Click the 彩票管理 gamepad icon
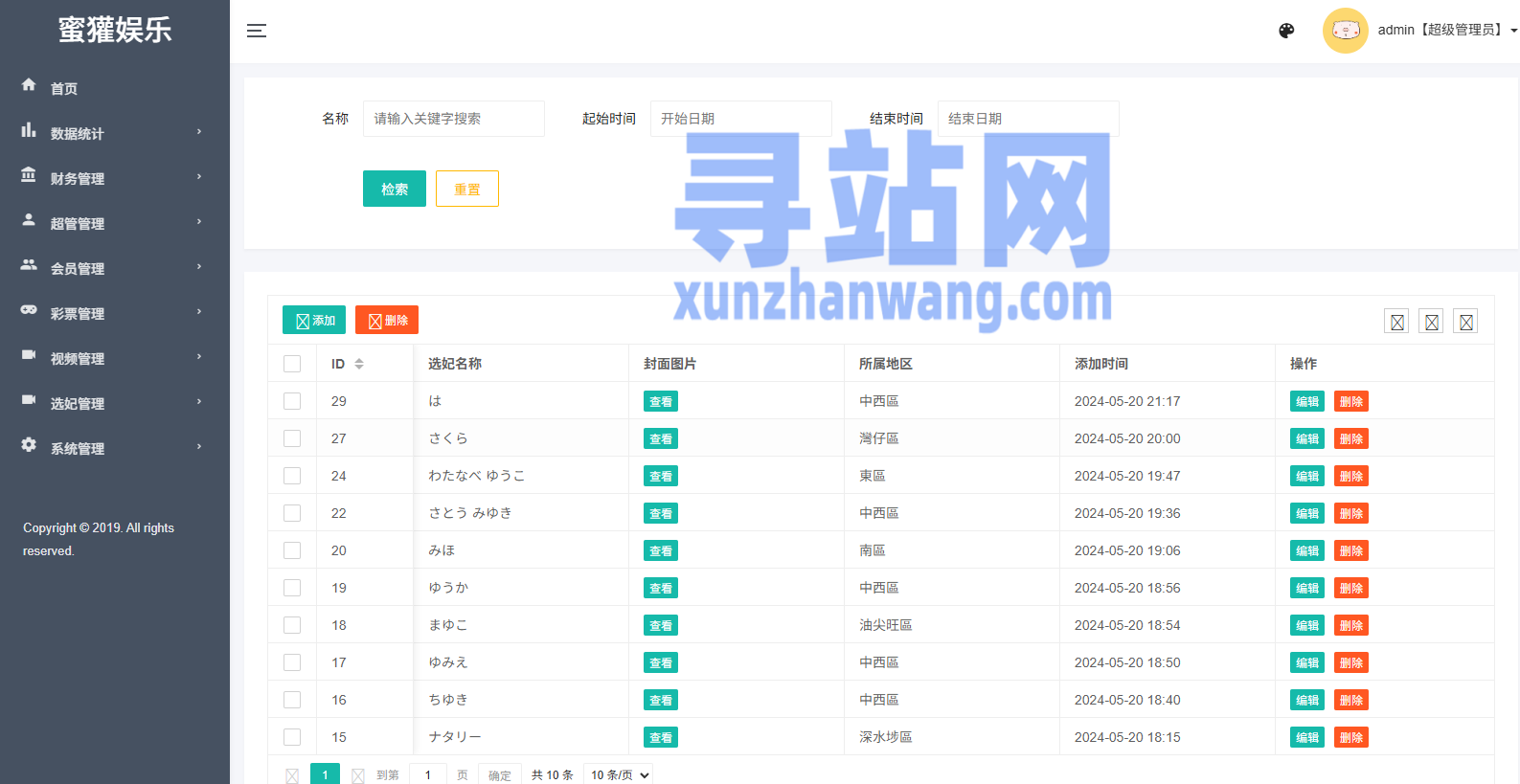This screenshot has height=784, width=1520. [x=29, y=310]
